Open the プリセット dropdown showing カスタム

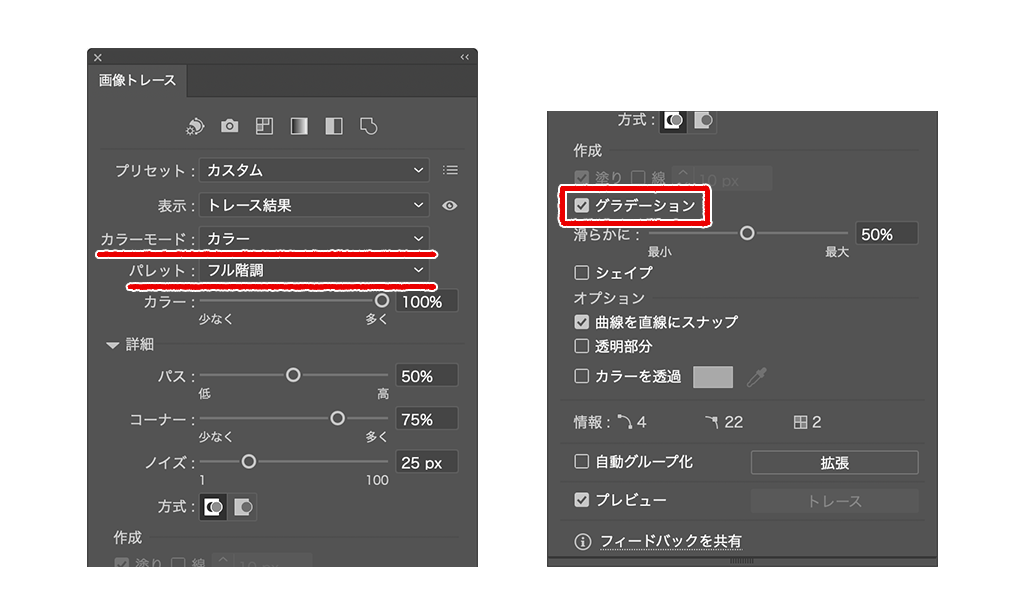pos(314,170)
